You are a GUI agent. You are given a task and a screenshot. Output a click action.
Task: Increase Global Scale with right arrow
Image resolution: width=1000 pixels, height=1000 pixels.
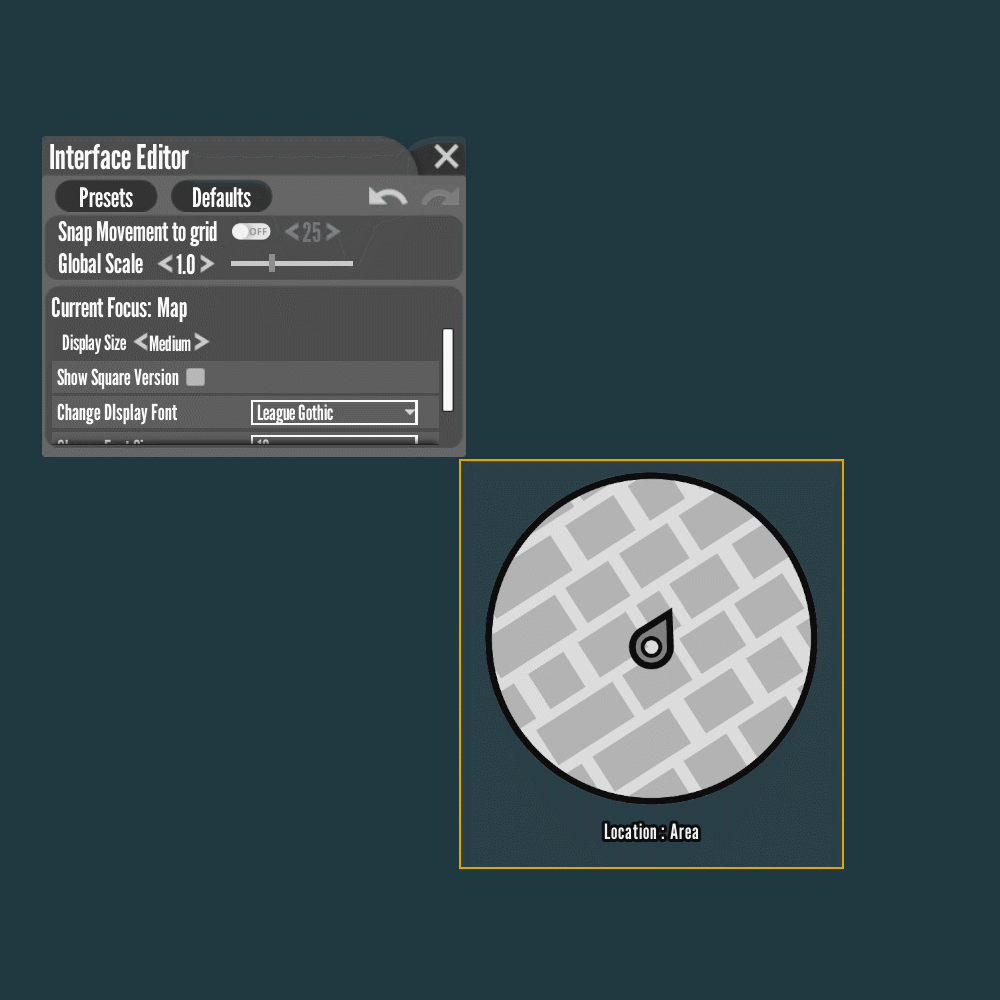206,265
